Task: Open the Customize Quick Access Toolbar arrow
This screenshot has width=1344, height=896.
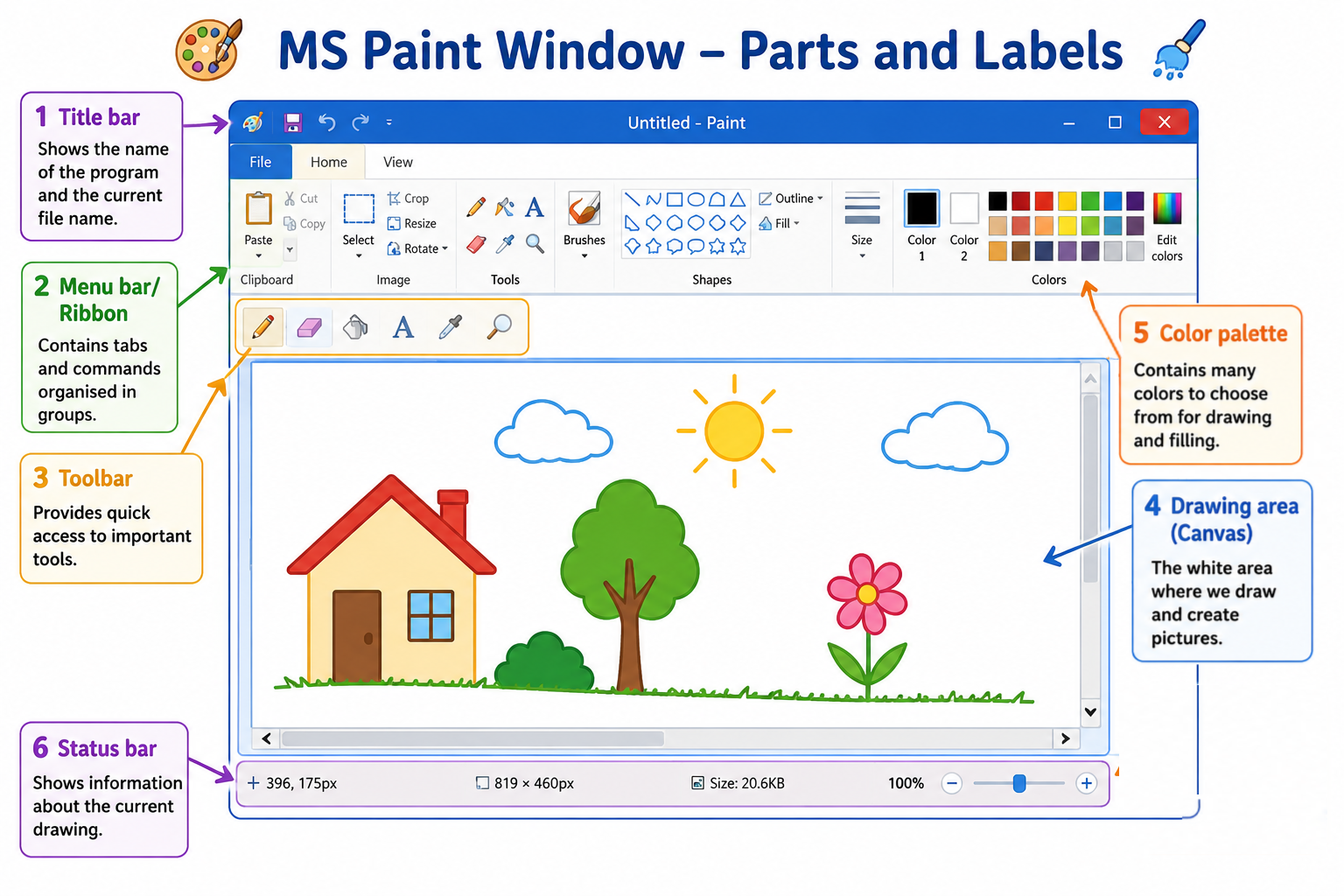Action: coord(389,122)
